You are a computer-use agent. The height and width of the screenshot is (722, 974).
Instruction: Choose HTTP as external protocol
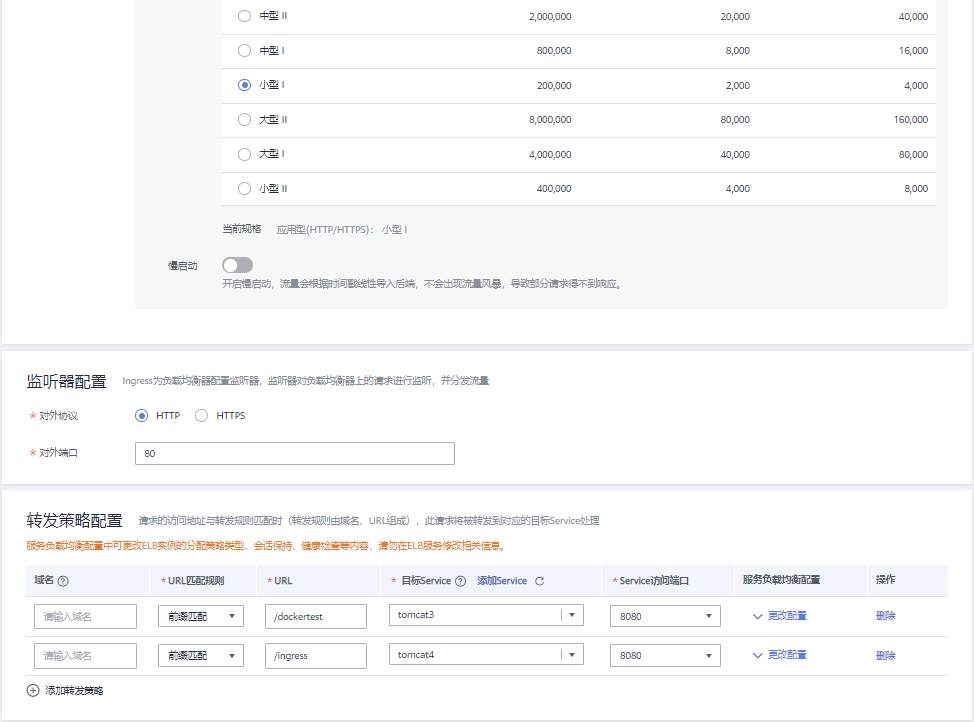click(142, 416)
